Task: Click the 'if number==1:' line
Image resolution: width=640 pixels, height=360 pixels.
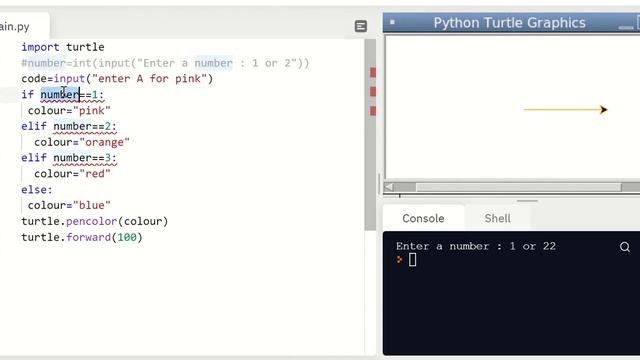Action: coord(63,95)
